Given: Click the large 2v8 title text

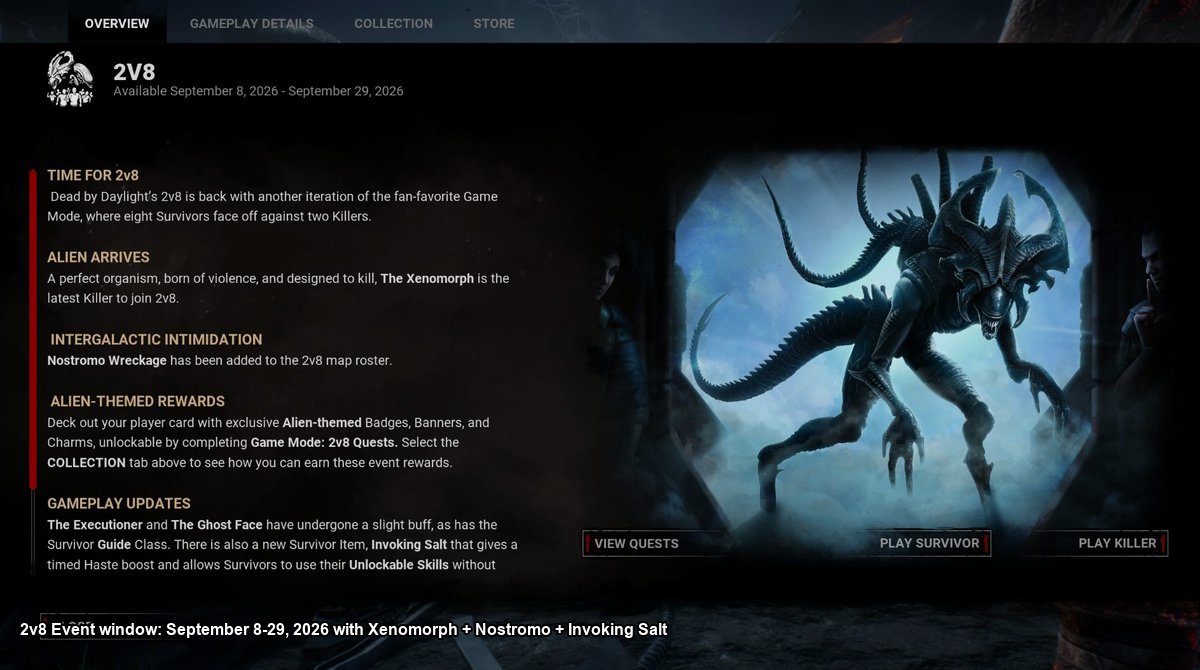Looking at the screenshot, I should pyautogui.click(x=134, y=72).
